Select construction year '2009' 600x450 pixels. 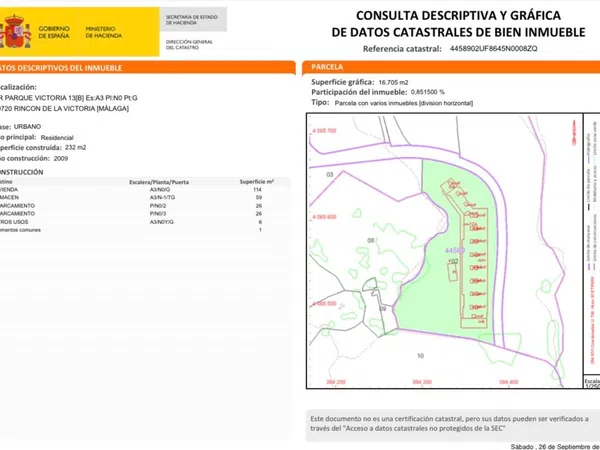click(61, 158)
